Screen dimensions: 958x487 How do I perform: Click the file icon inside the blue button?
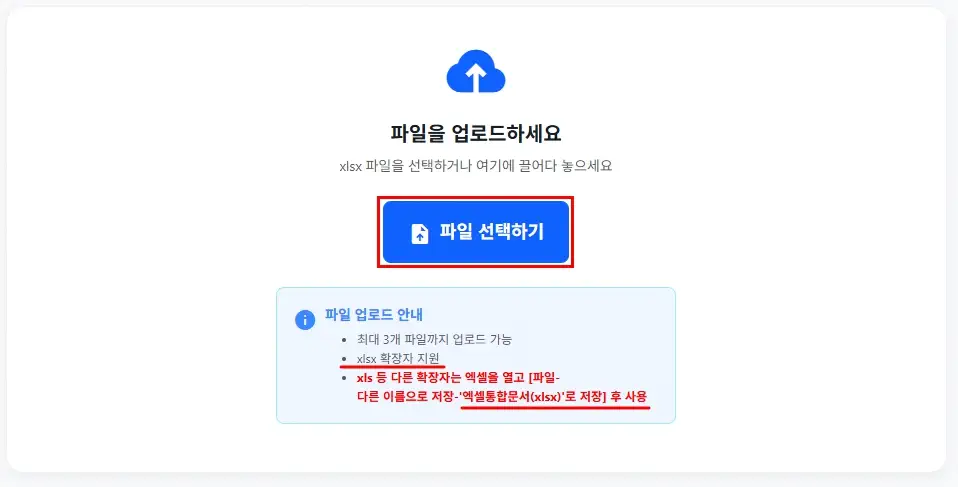420,233
